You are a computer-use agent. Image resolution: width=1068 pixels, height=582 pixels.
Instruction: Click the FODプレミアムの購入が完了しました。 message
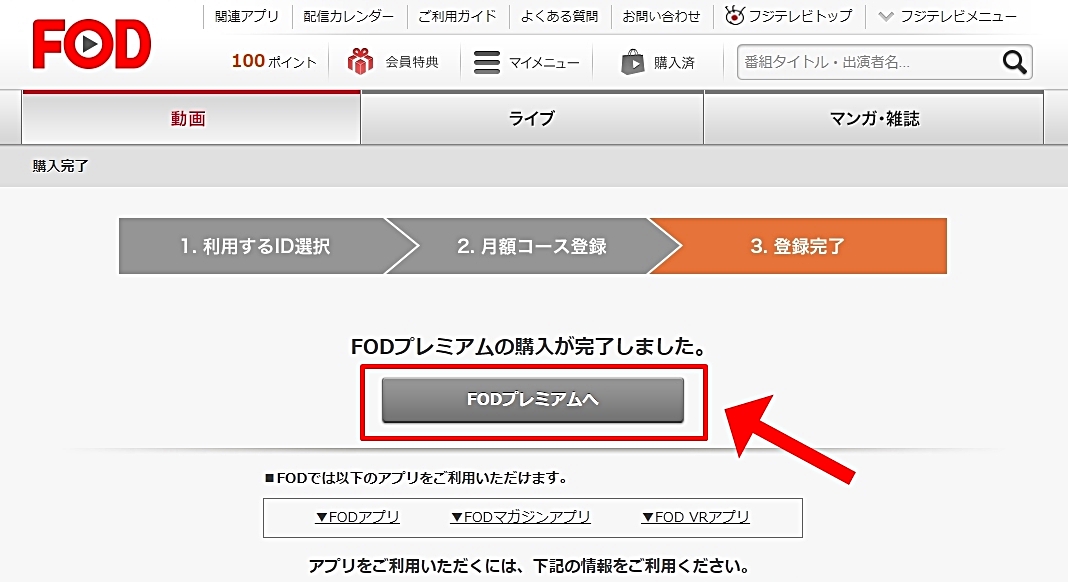click(x=529, y=347)
